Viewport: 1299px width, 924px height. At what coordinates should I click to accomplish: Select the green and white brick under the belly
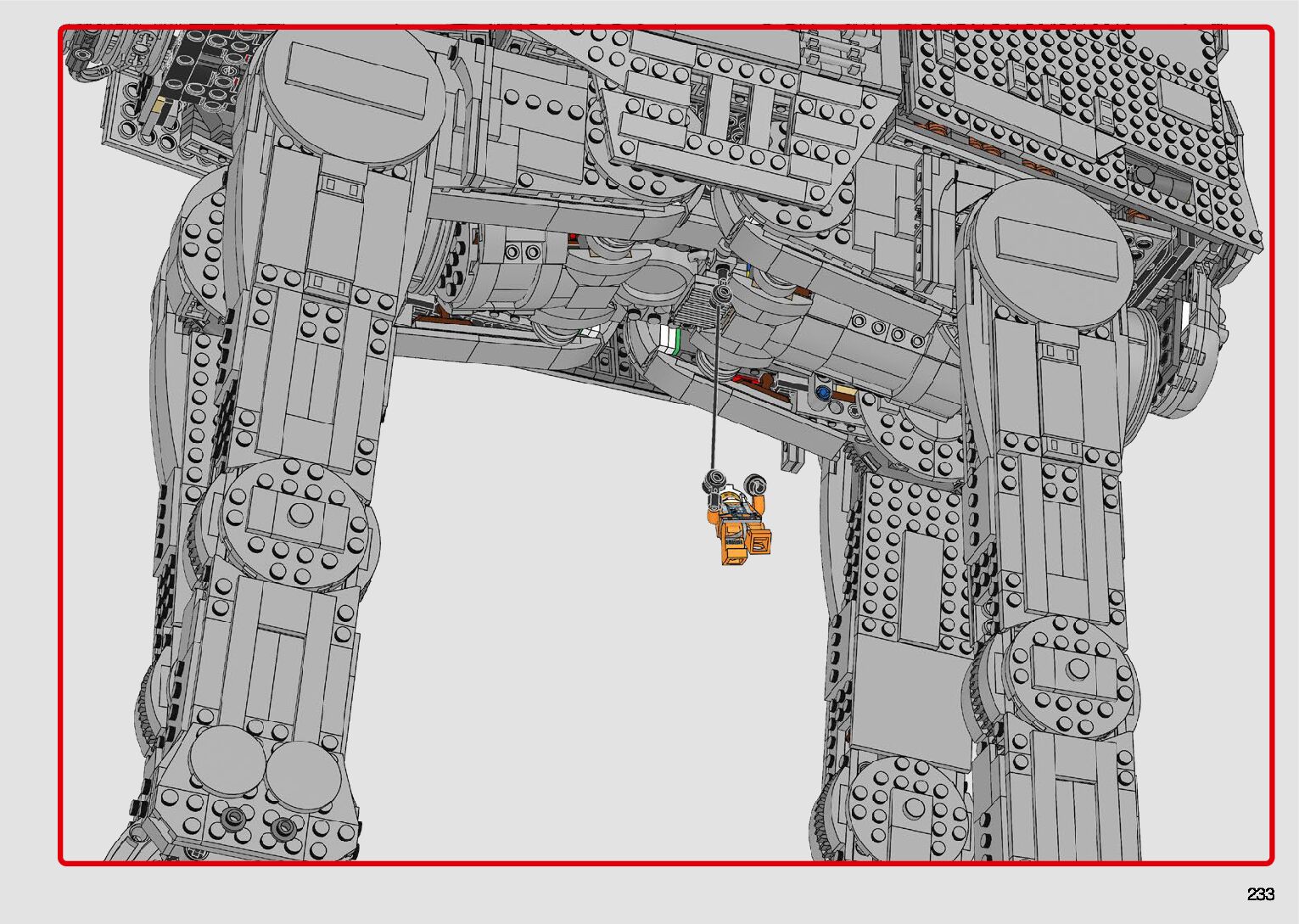tap(671, 339)
